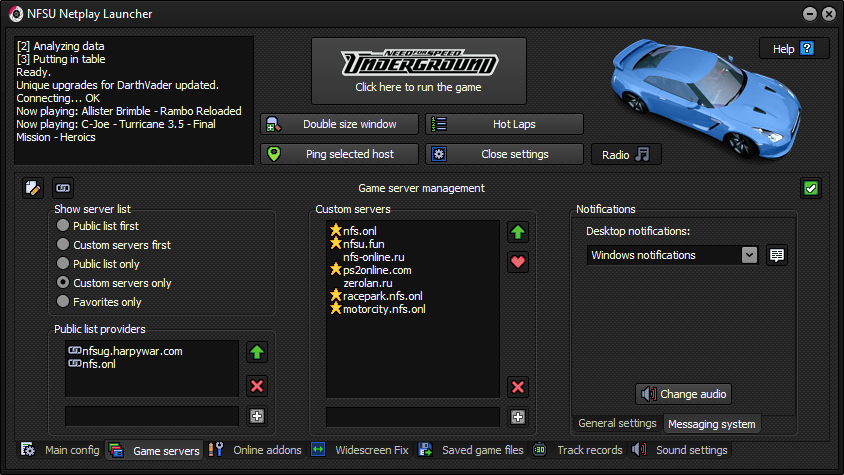Click the Saved game files disk icon

[425, 450]
